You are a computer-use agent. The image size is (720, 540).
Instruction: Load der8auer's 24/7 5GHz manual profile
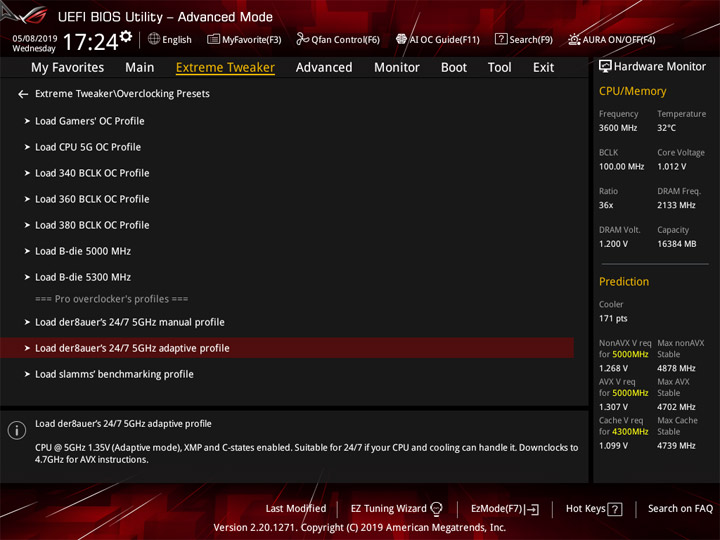pyautogui.click(x=130, y=322)
